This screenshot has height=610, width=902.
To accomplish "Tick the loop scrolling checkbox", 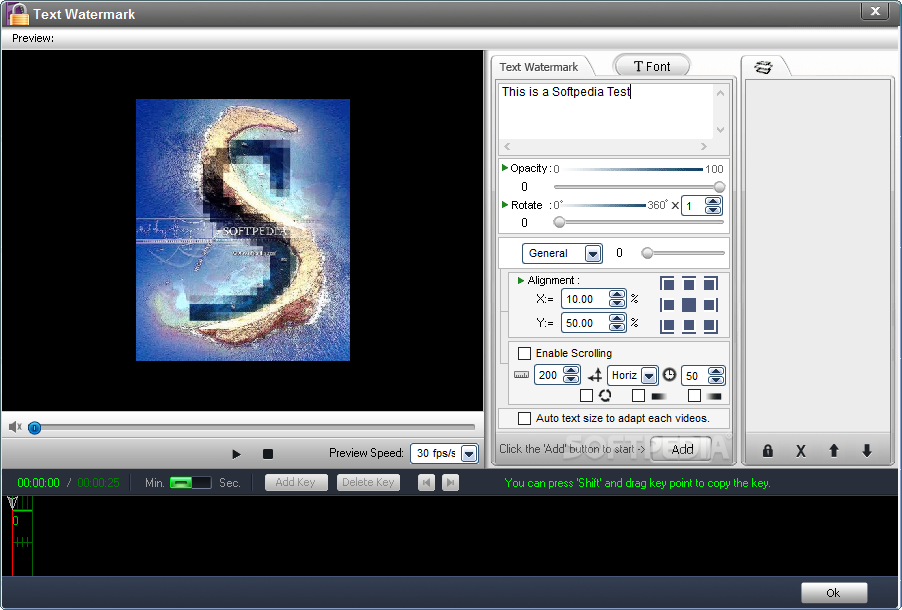I will [x=586, y=395].
